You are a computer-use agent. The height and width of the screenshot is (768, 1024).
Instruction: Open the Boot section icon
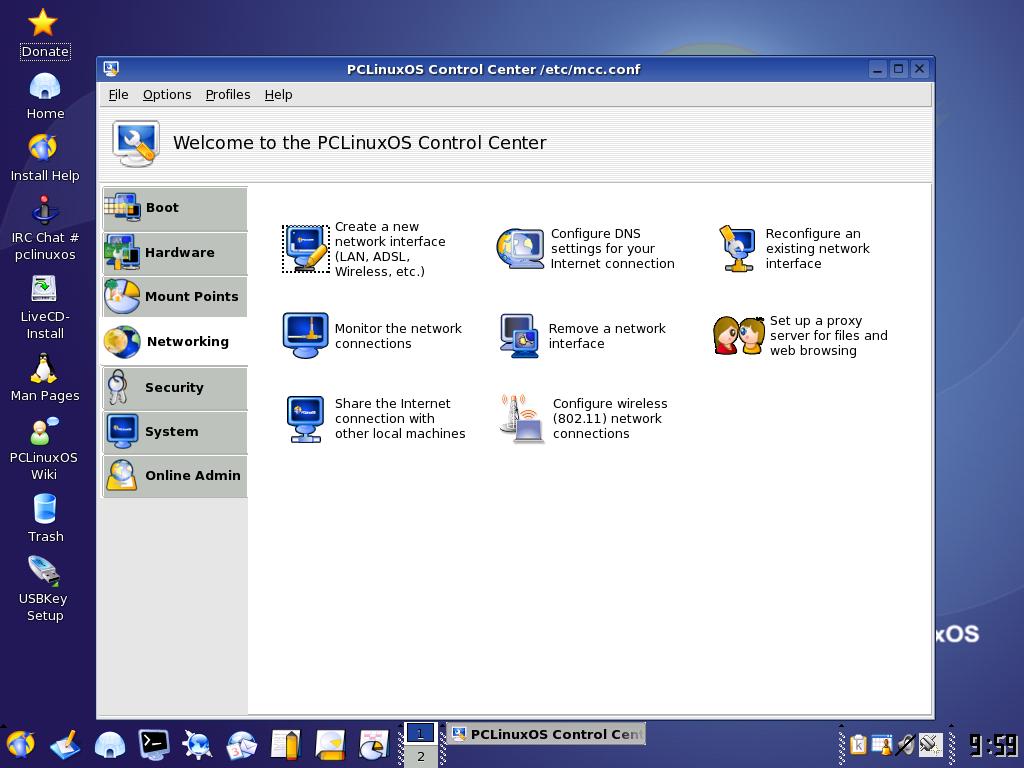122,207
